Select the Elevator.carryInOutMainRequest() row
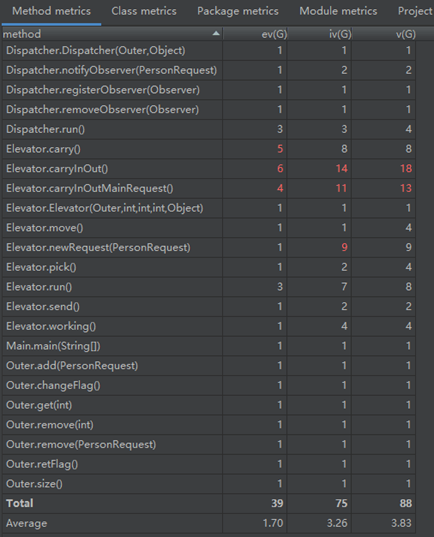Viewport: 434px width, 537px height. [x=209, y=188]
